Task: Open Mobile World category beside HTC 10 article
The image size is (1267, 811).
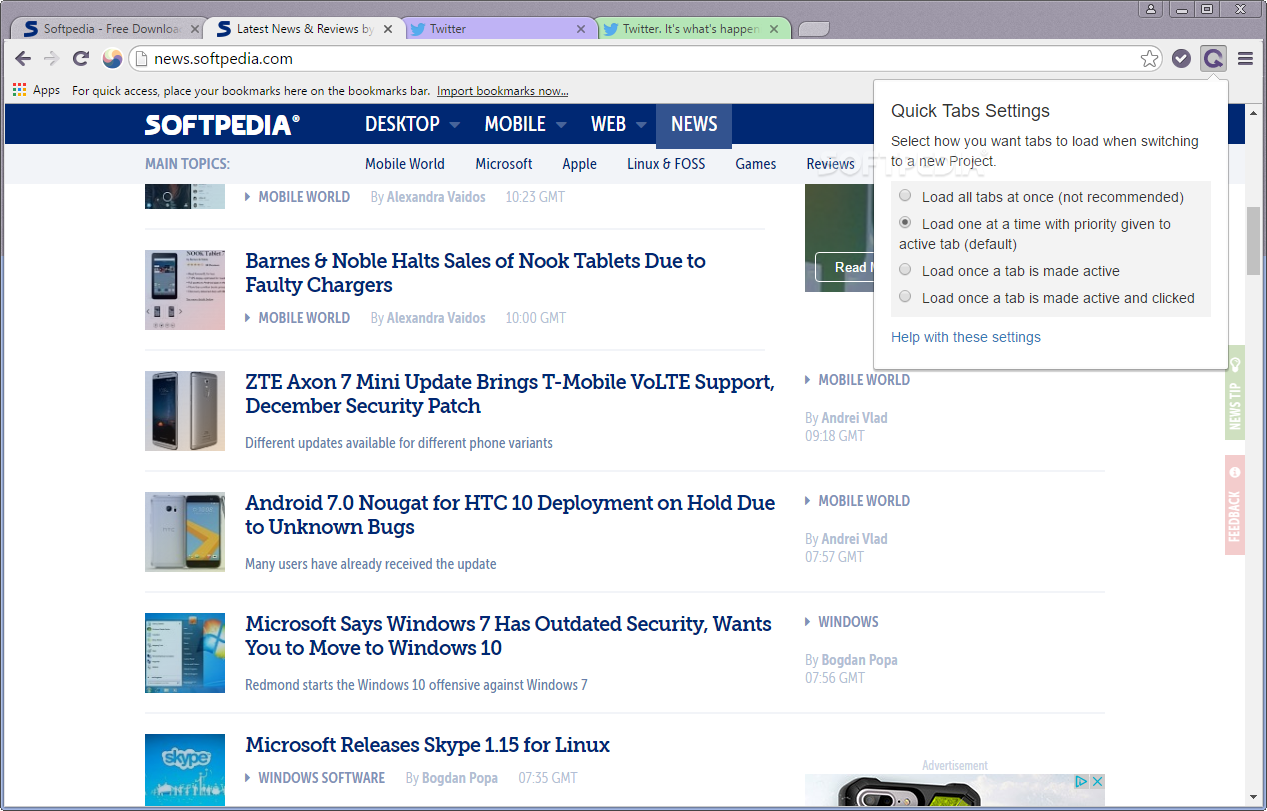Action: 864,501
